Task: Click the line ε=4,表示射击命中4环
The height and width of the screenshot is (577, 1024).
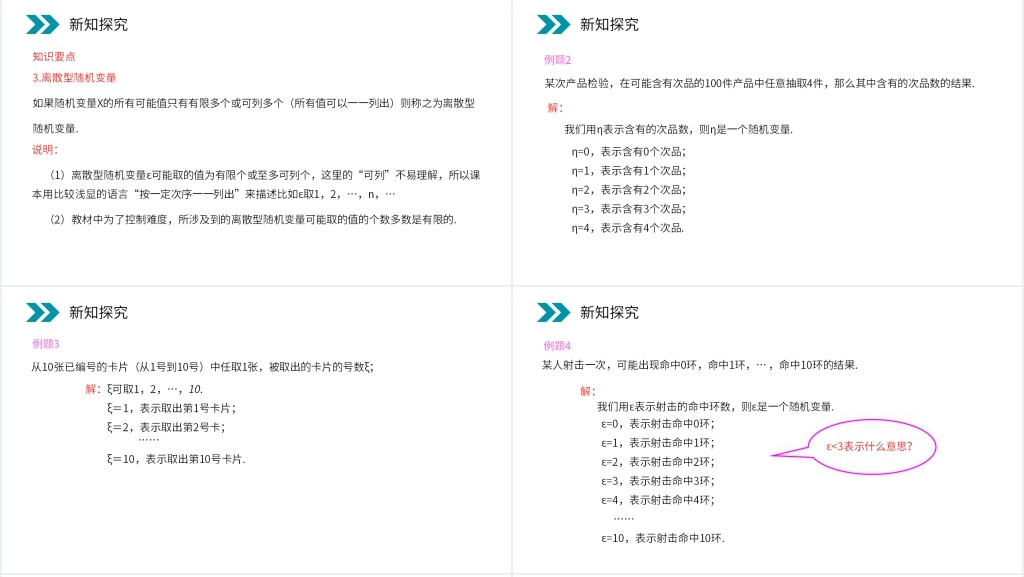Action: [658, 500]
